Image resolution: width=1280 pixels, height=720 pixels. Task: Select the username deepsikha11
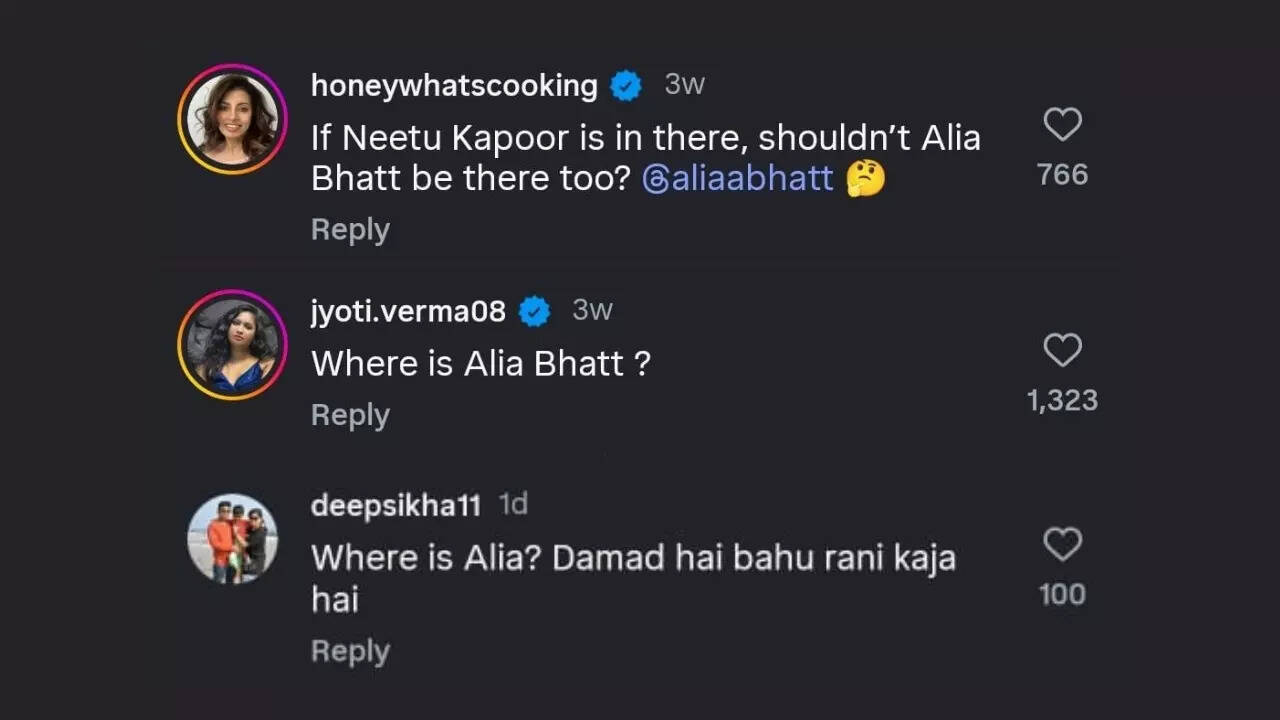(395, 505)
